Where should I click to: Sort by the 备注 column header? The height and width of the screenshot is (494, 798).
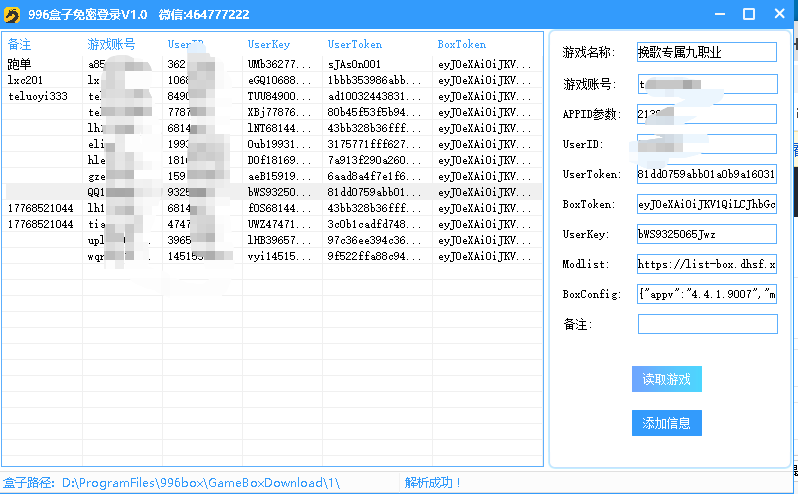click(x=20, y=45)
